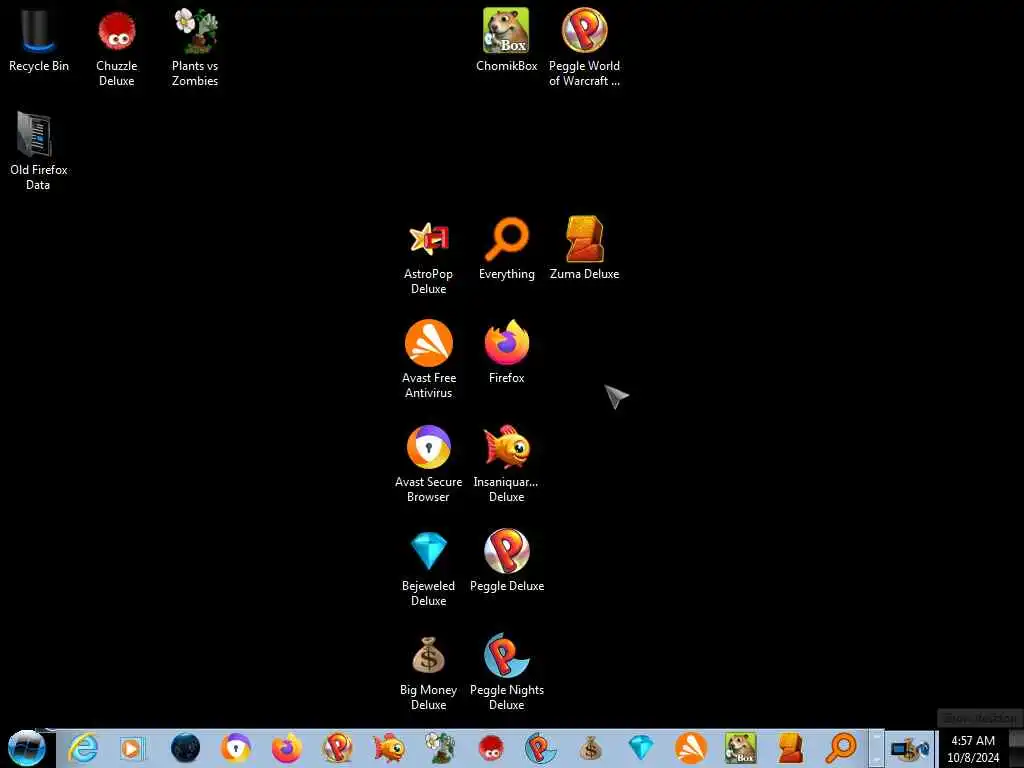Select Chuzzle Deluxe desktop shortcut
The image size is (1024, 768).
tap(116, 48)
